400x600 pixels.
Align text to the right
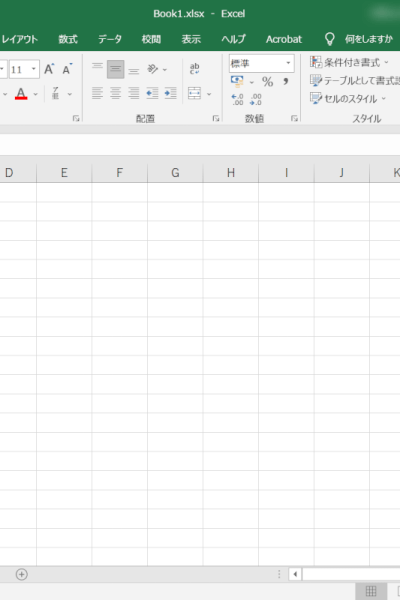134,93
